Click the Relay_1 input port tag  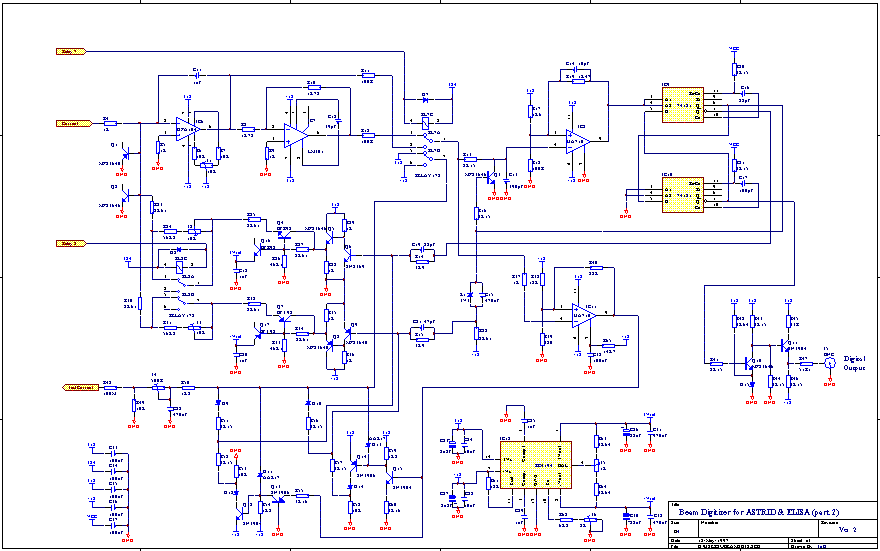[72, 49]
